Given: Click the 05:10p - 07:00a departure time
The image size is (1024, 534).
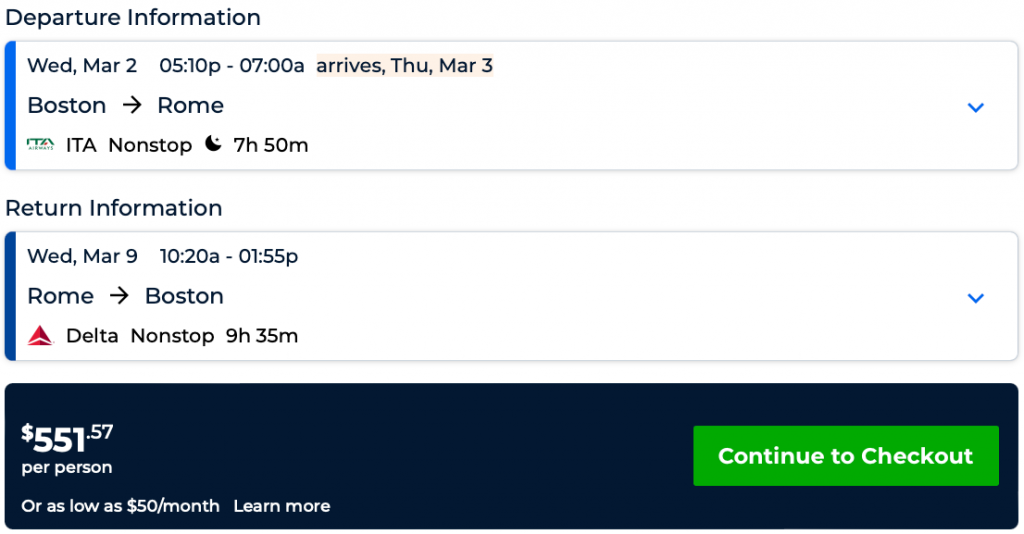Looking at the screenshot, I should click(232, 66).
